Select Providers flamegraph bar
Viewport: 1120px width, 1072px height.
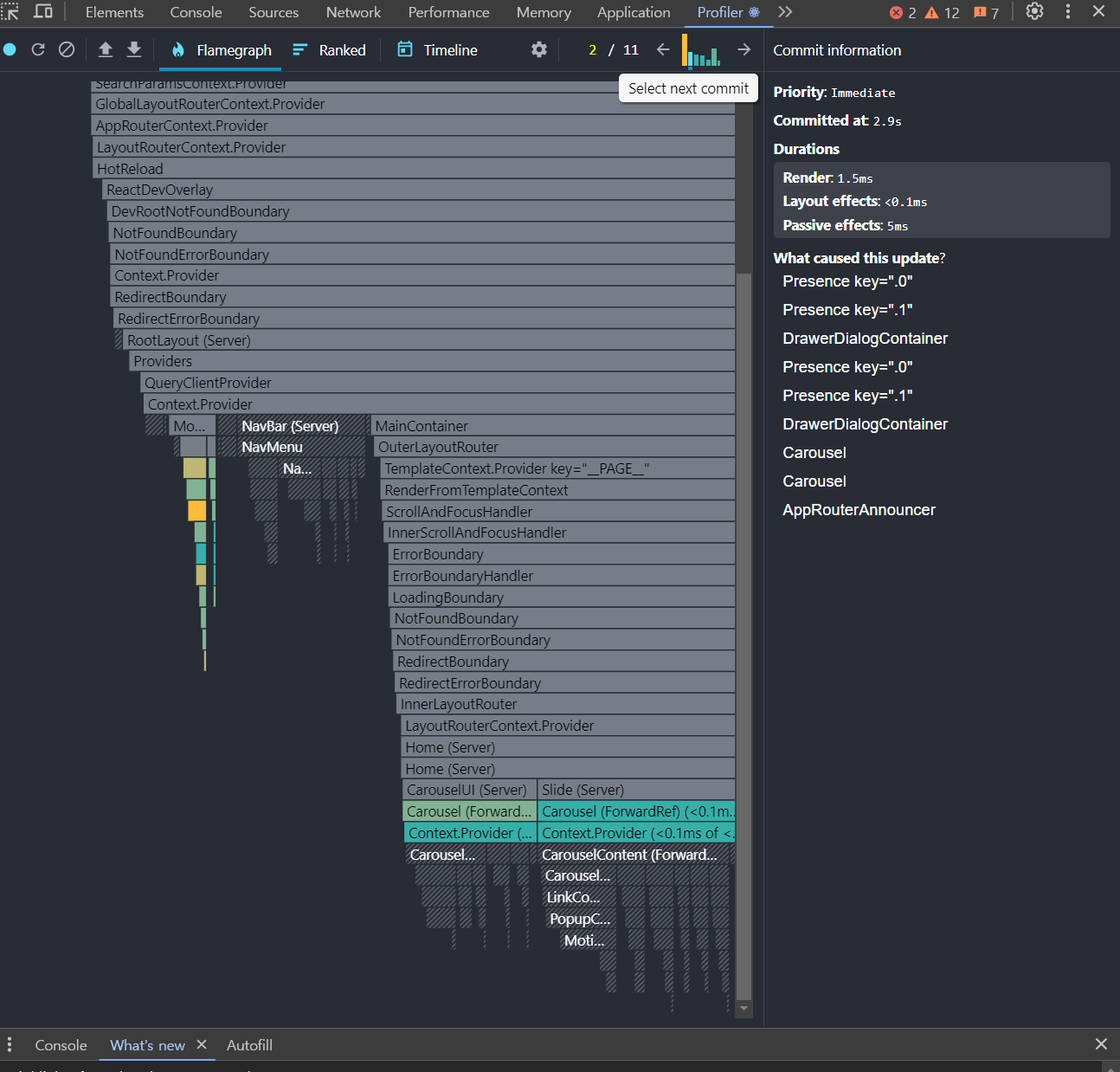tap(432, 361)
